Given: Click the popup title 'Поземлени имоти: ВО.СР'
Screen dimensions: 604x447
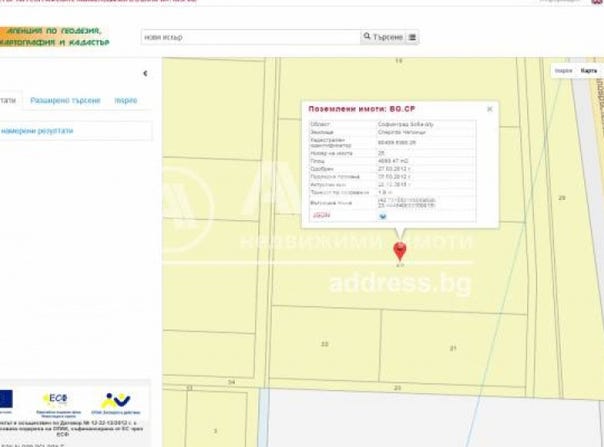Looking at the screenshot, I should click(x=362, y=109).
